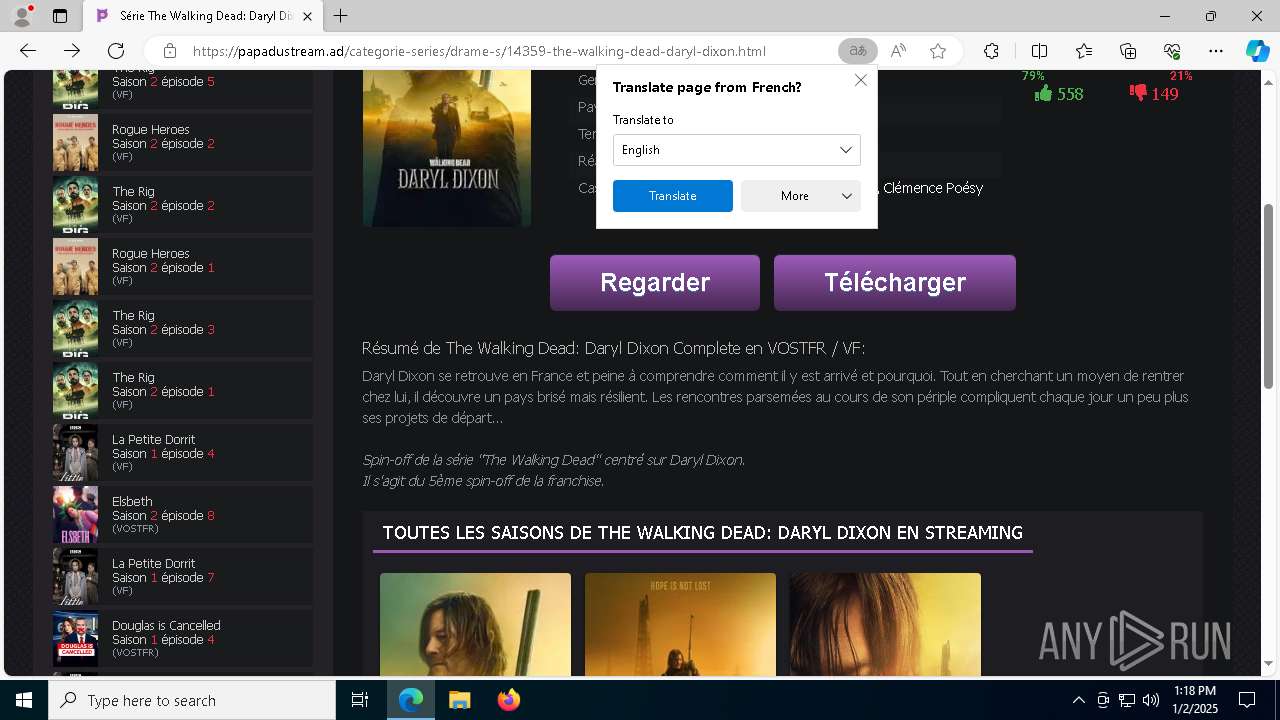
Task: Click Elsbeth episode thumbnail in sidebar
Action: 75,515
